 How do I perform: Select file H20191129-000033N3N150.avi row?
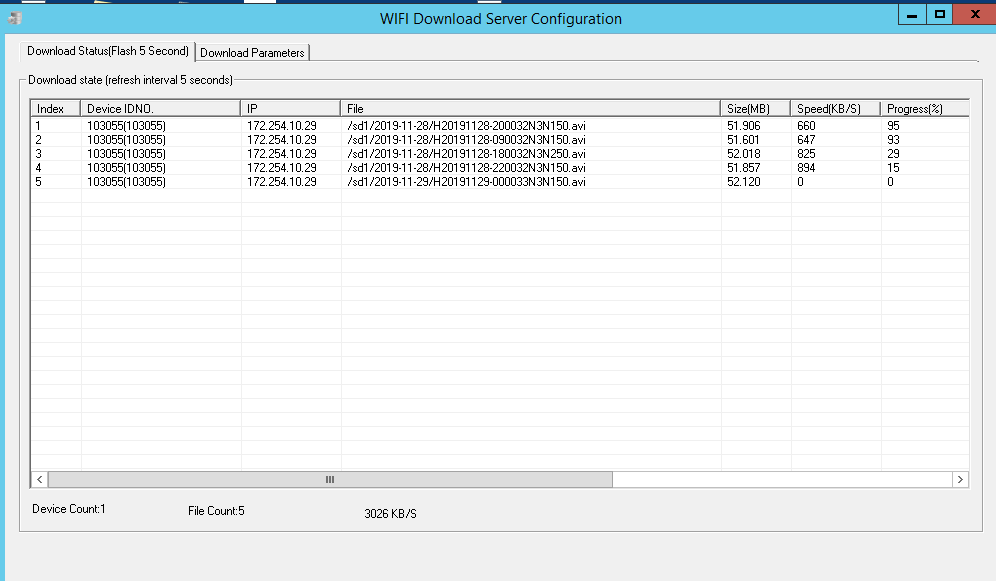500,182
